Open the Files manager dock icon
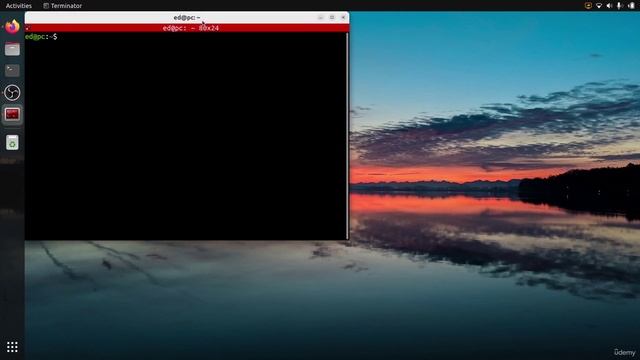 (12, 49)
